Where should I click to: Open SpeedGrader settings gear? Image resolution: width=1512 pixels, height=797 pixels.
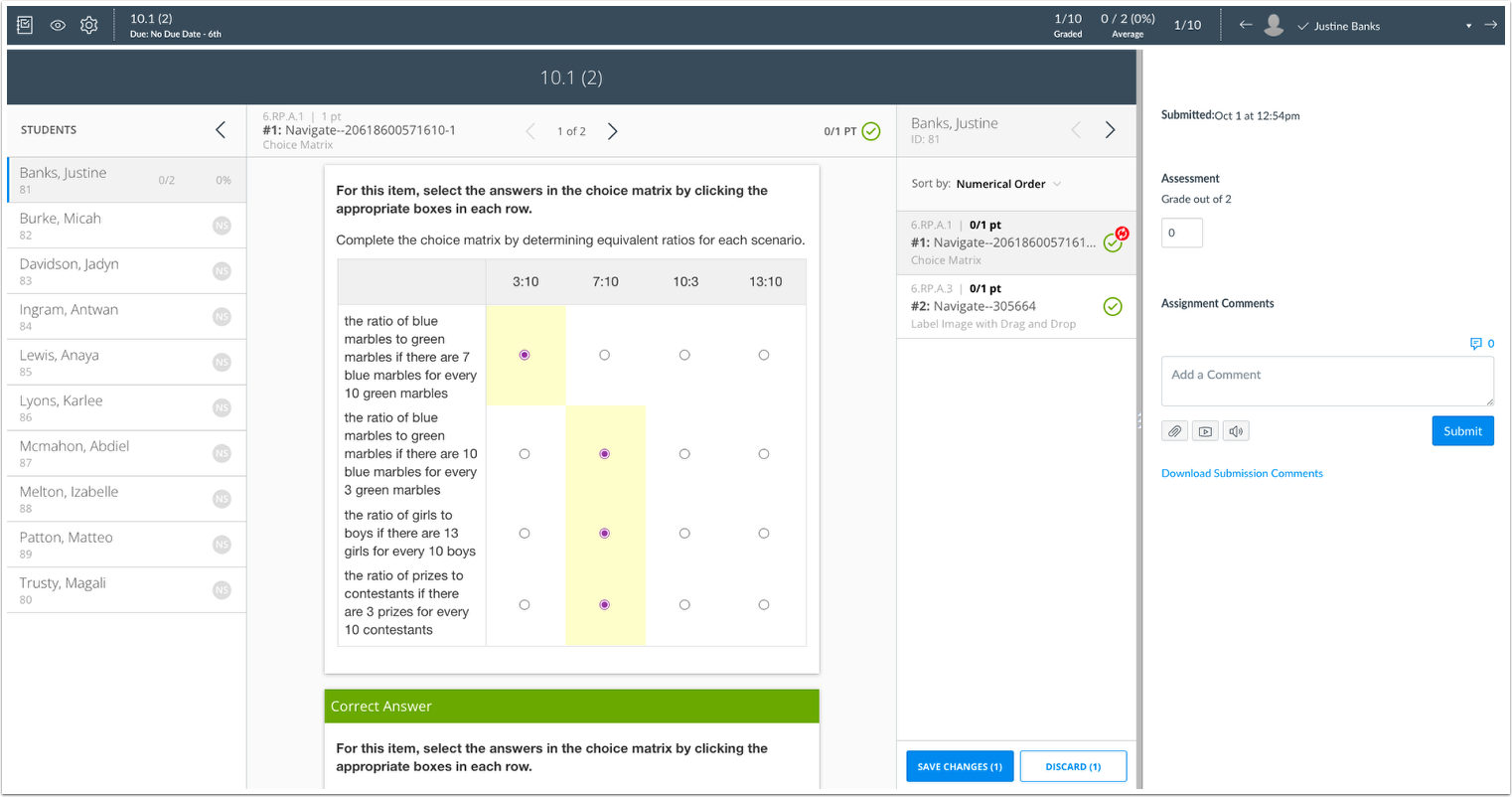(x=88, y=25)
